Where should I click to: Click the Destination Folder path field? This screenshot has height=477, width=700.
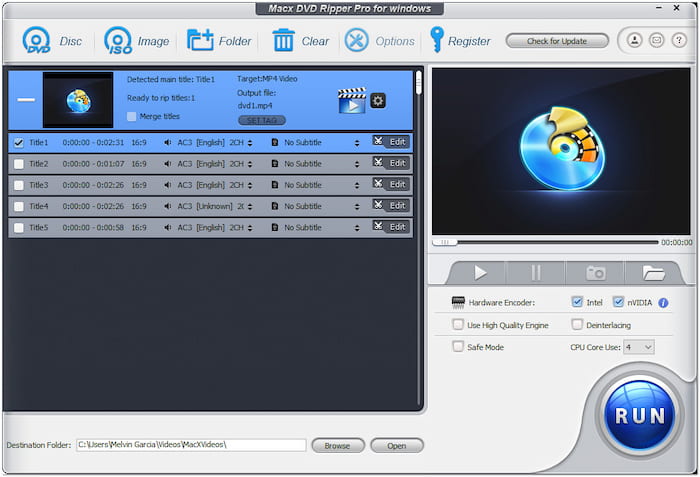tap(191, 445)
